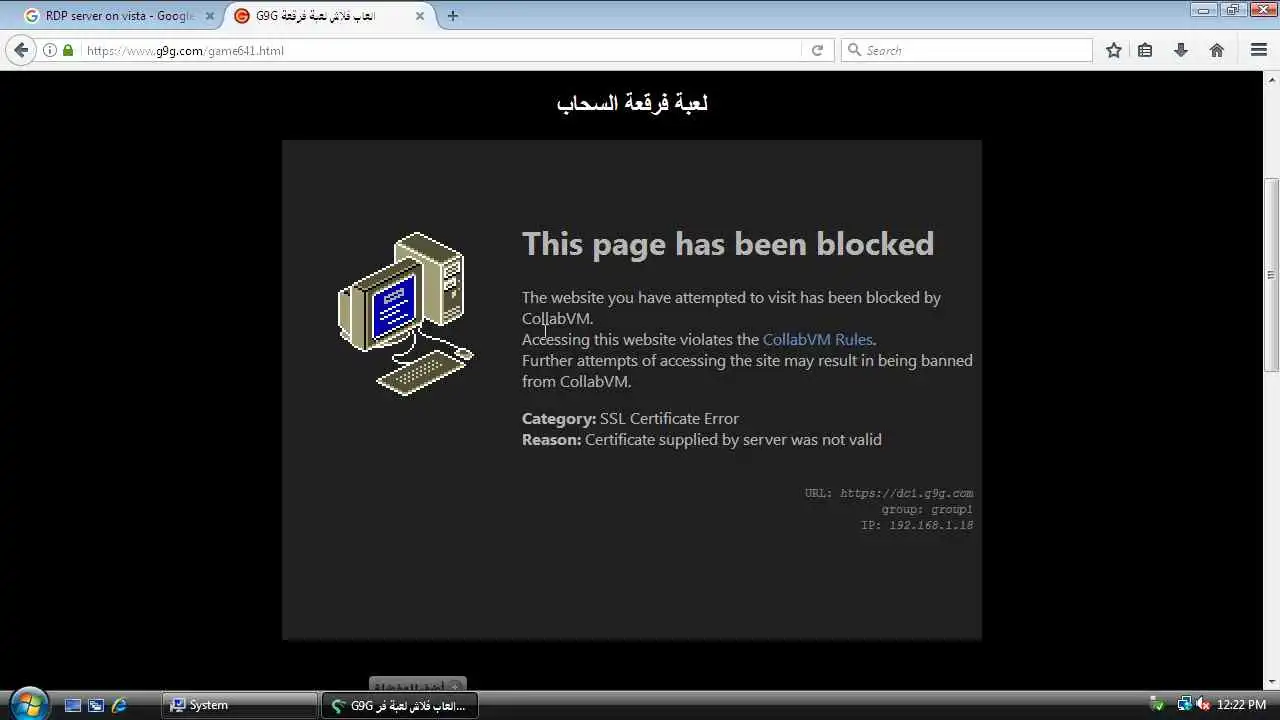Open the hamburger menu in Firefox
The width and height of the screenshot is (1280, 720).
click(1259, 50)
